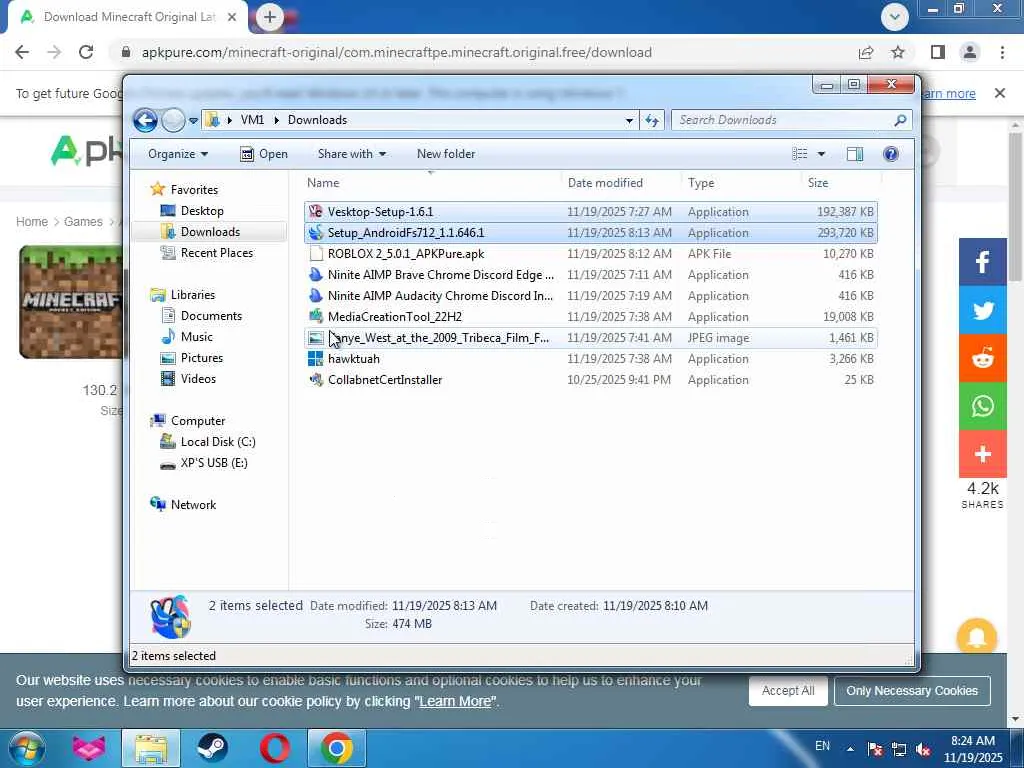Click the Chrome share page icon

(x=866, y=52)
